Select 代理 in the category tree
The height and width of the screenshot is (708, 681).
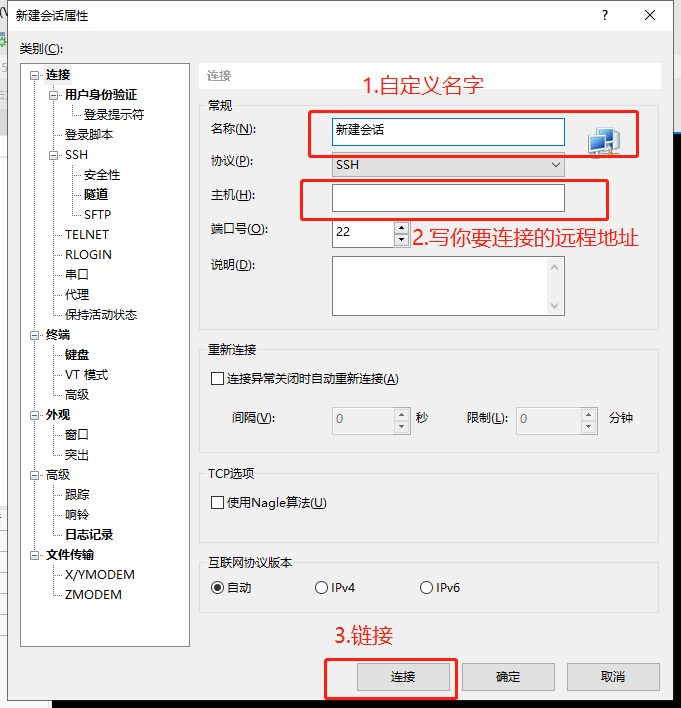tap(77, 295)
